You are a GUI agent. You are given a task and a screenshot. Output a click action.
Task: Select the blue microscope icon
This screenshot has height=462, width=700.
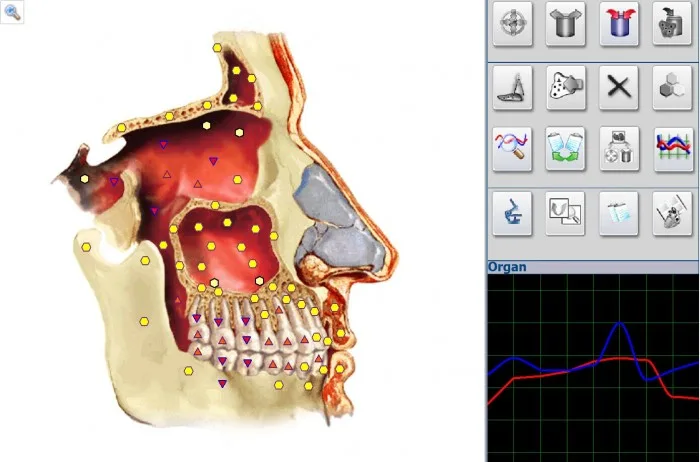click(x=513, y=212)
